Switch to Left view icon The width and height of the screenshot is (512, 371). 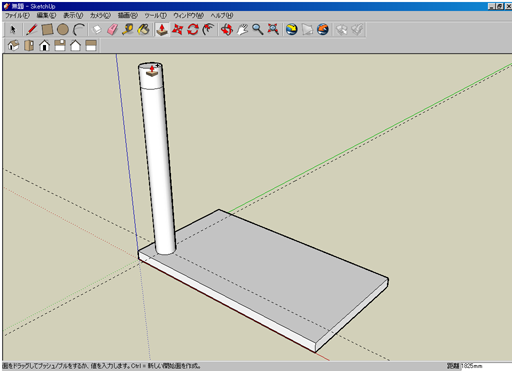click(x=91, y=45)
